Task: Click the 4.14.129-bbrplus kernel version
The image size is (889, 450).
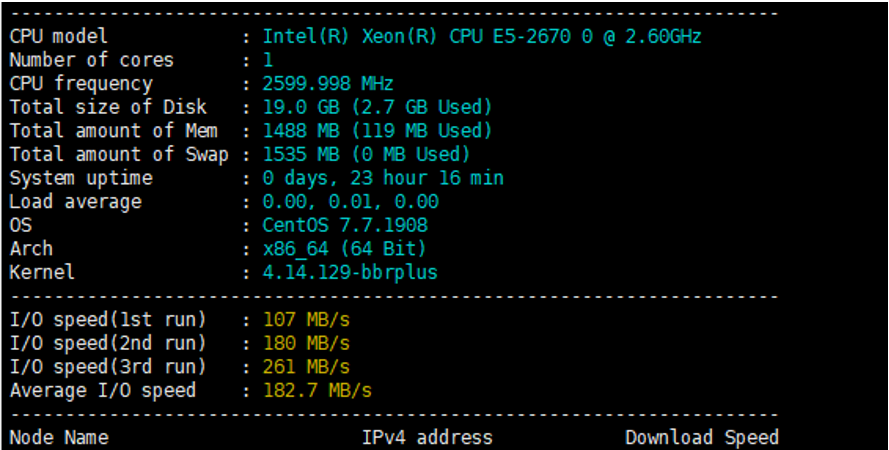Action: pyautogui.click(x=350, y=273)
